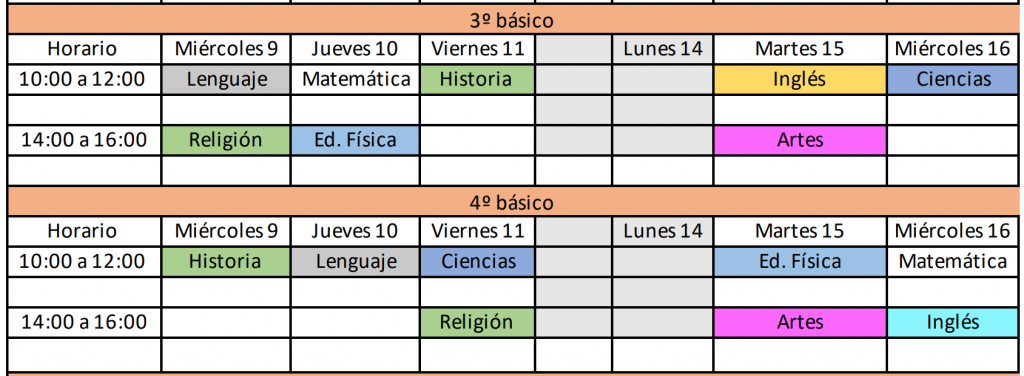1024x376 pixels.
Task: Click the Historia cell in 3º básico
Action: pyautogui.click(x=477, y=80)
